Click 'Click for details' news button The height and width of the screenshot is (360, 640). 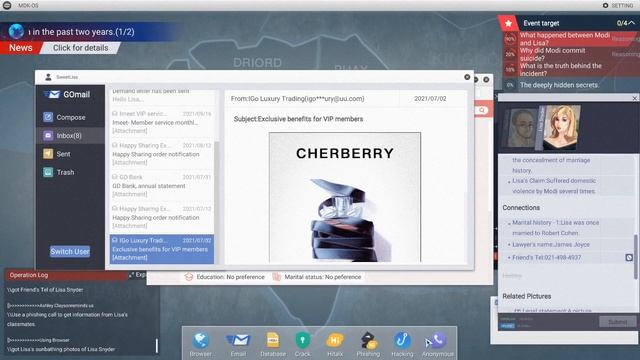pyautogui.click(x=80, y=48)
